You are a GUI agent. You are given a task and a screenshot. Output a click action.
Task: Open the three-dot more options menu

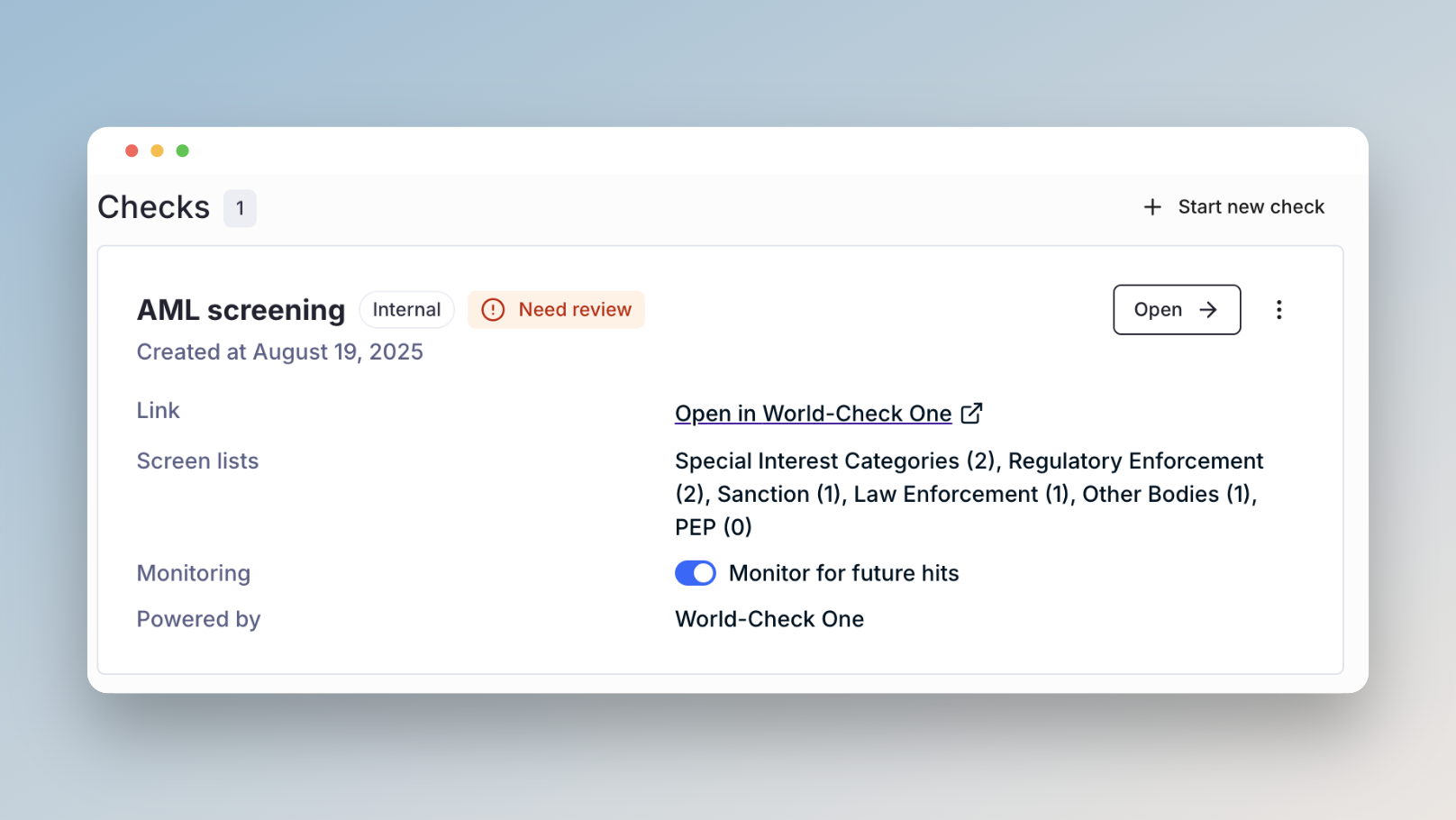click(1279, 310)
